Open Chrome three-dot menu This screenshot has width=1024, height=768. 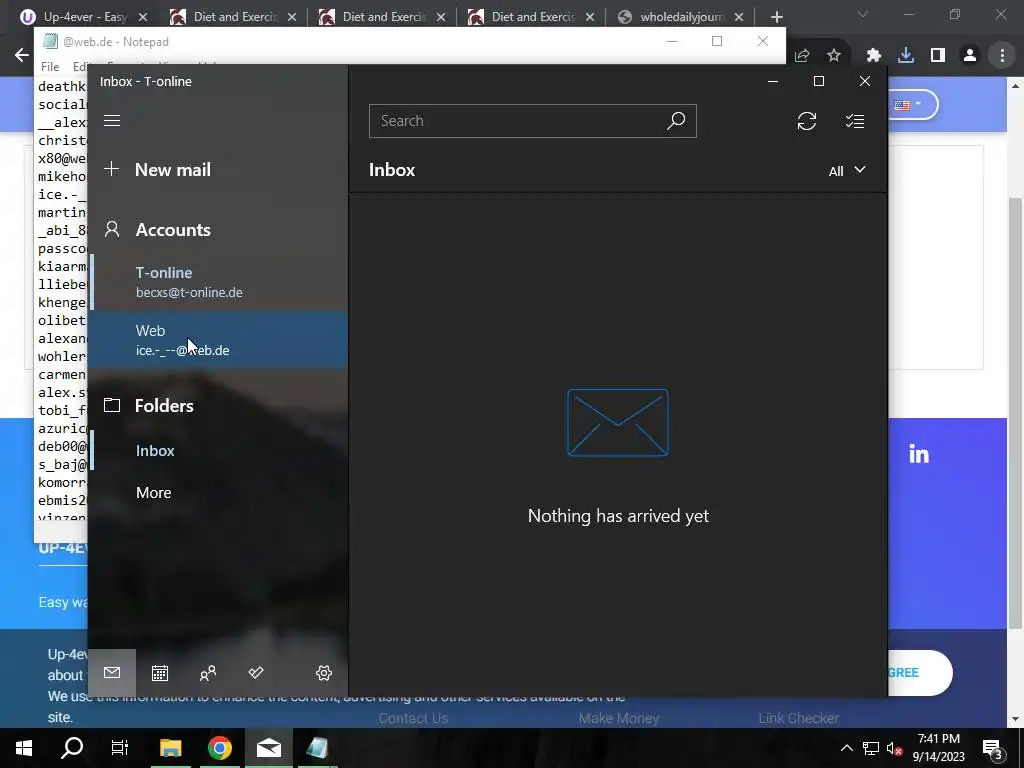point(1002,56)
